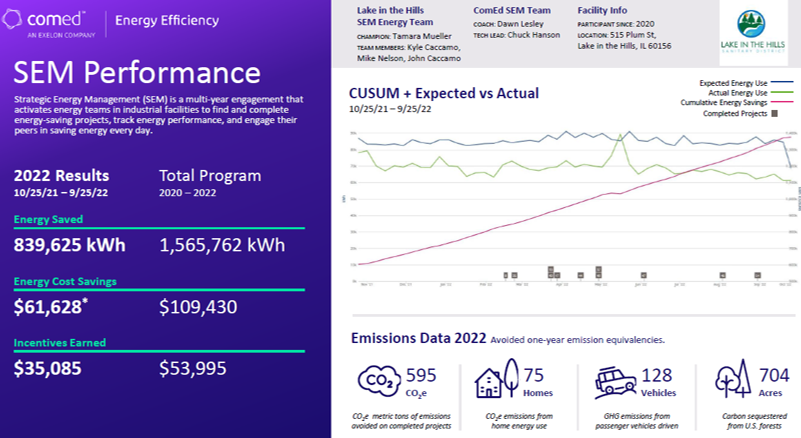
Task: Click the Emissions Data 2022 heading
Action: click(418, 338)
